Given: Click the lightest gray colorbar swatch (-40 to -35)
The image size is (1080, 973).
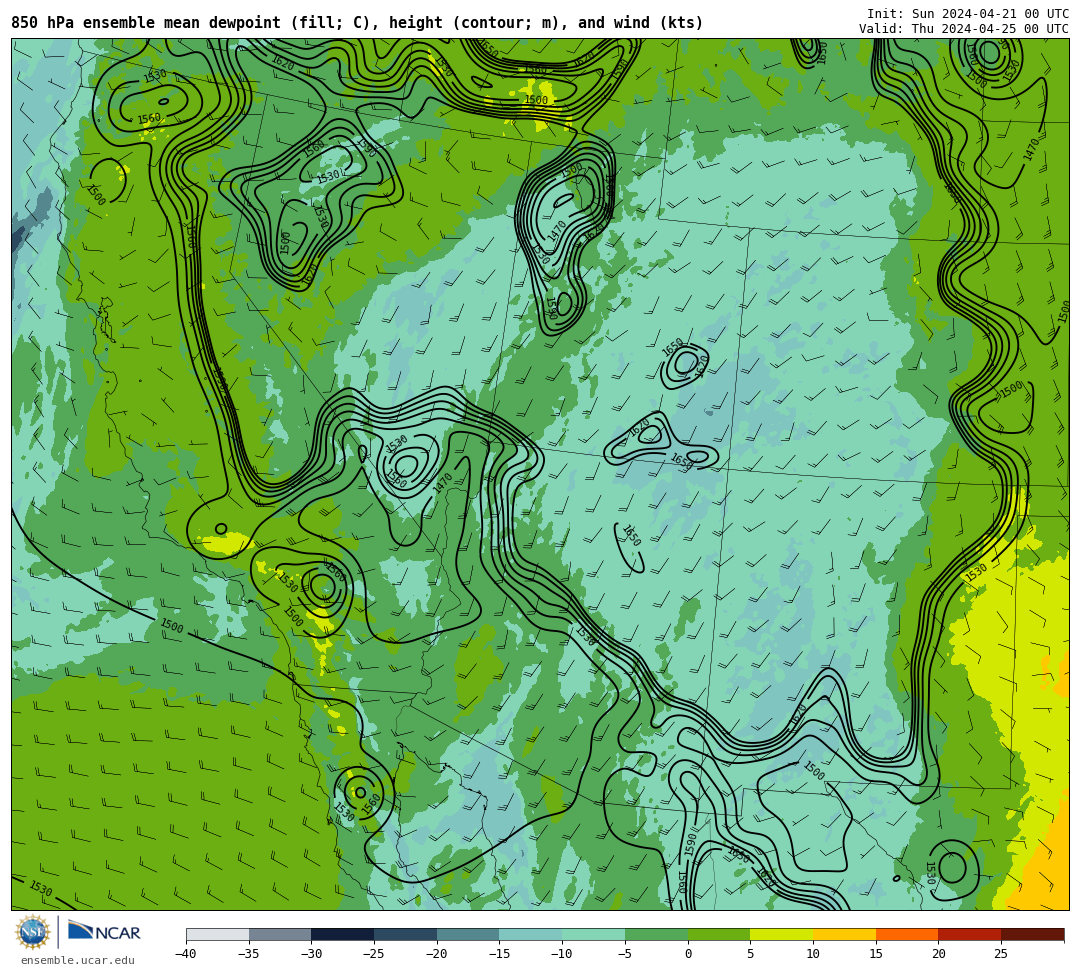Looking at the screenshot, I should (x=218, y=934).
